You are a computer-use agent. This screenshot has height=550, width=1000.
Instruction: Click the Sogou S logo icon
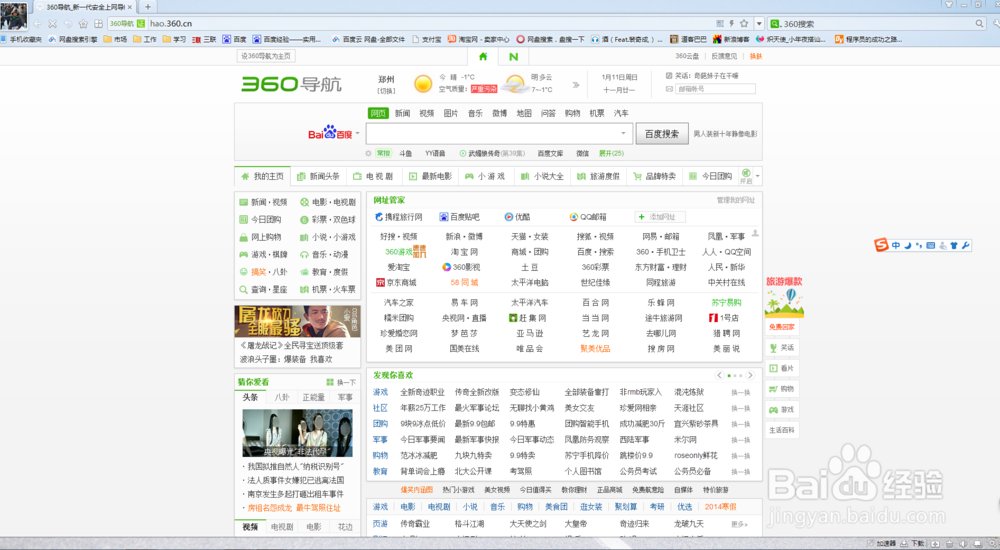[x=881, y=245]
